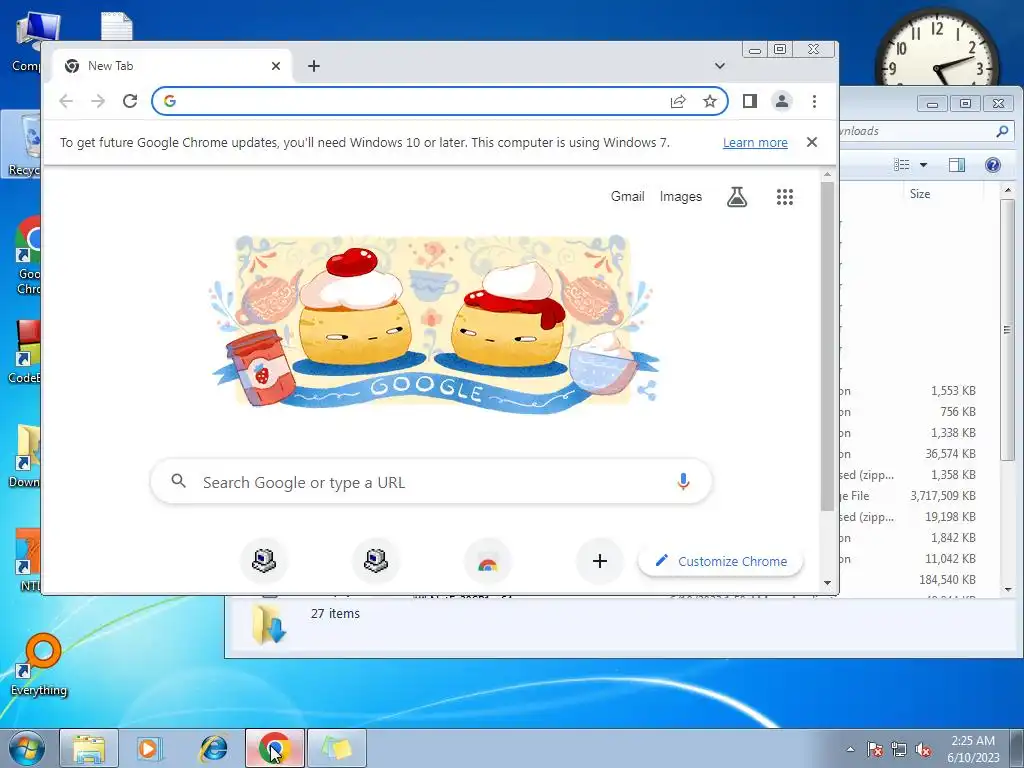Image resolution: width=1024 pixels, height=768 pixels.
Task: Add a new shortcut tile
Action: (600, 560)
